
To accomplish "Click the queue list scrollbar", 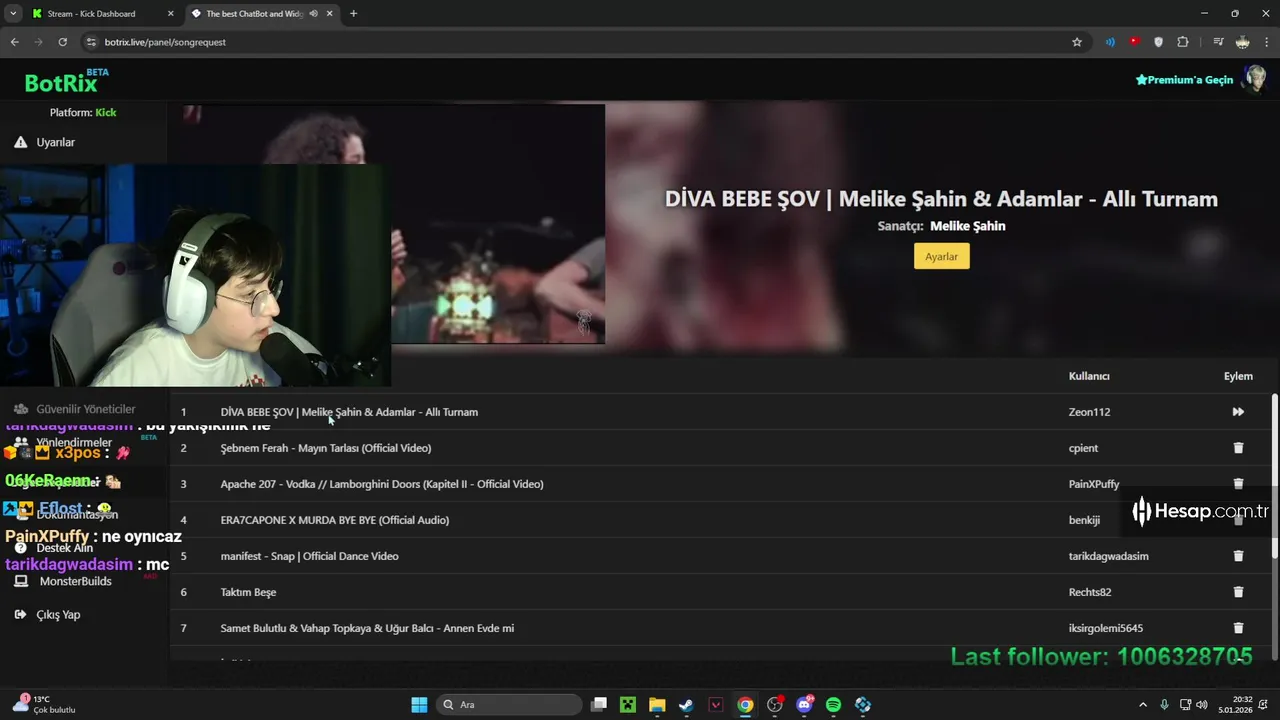I will pos(1274,477).
